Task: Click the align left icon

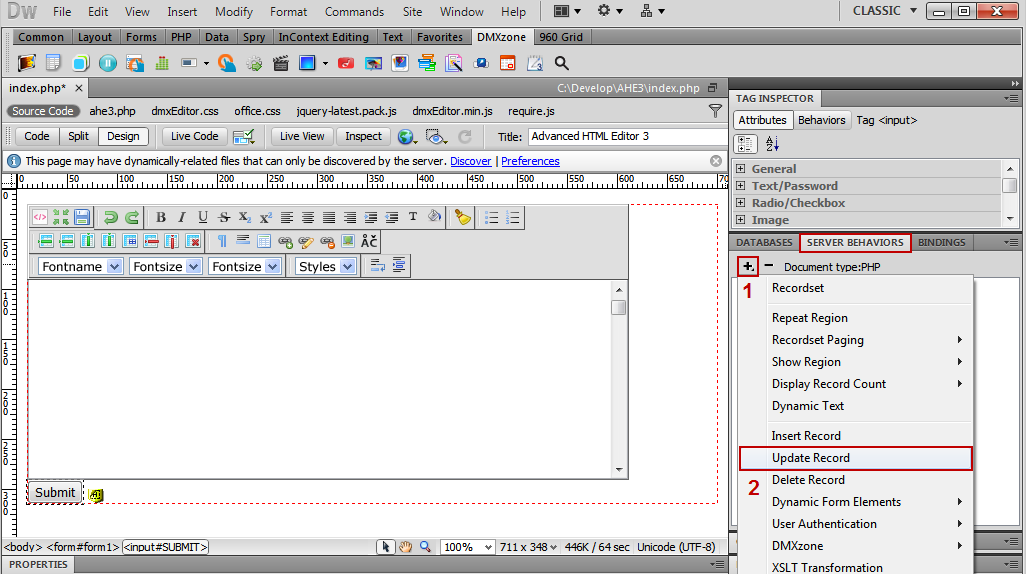Action: (287, 217)
